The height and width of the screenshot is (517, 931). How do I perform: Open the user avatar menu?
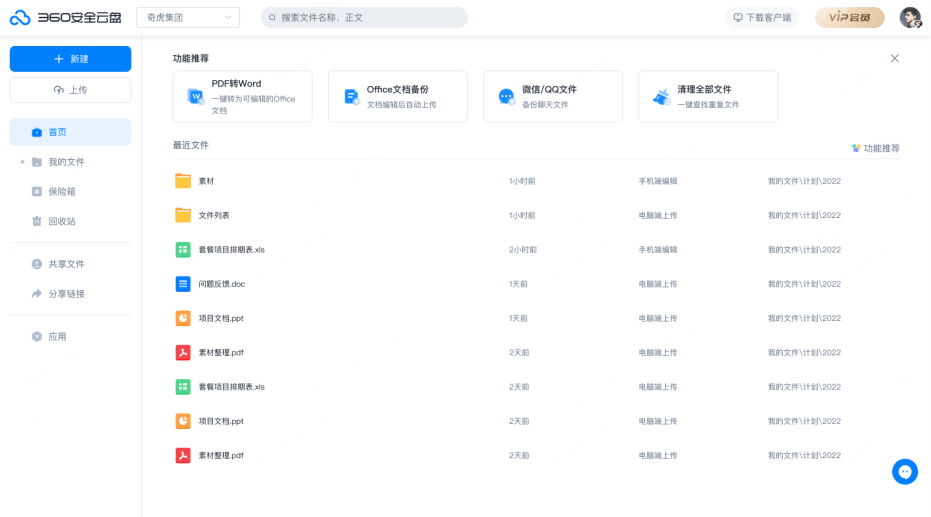pos(910,18)
